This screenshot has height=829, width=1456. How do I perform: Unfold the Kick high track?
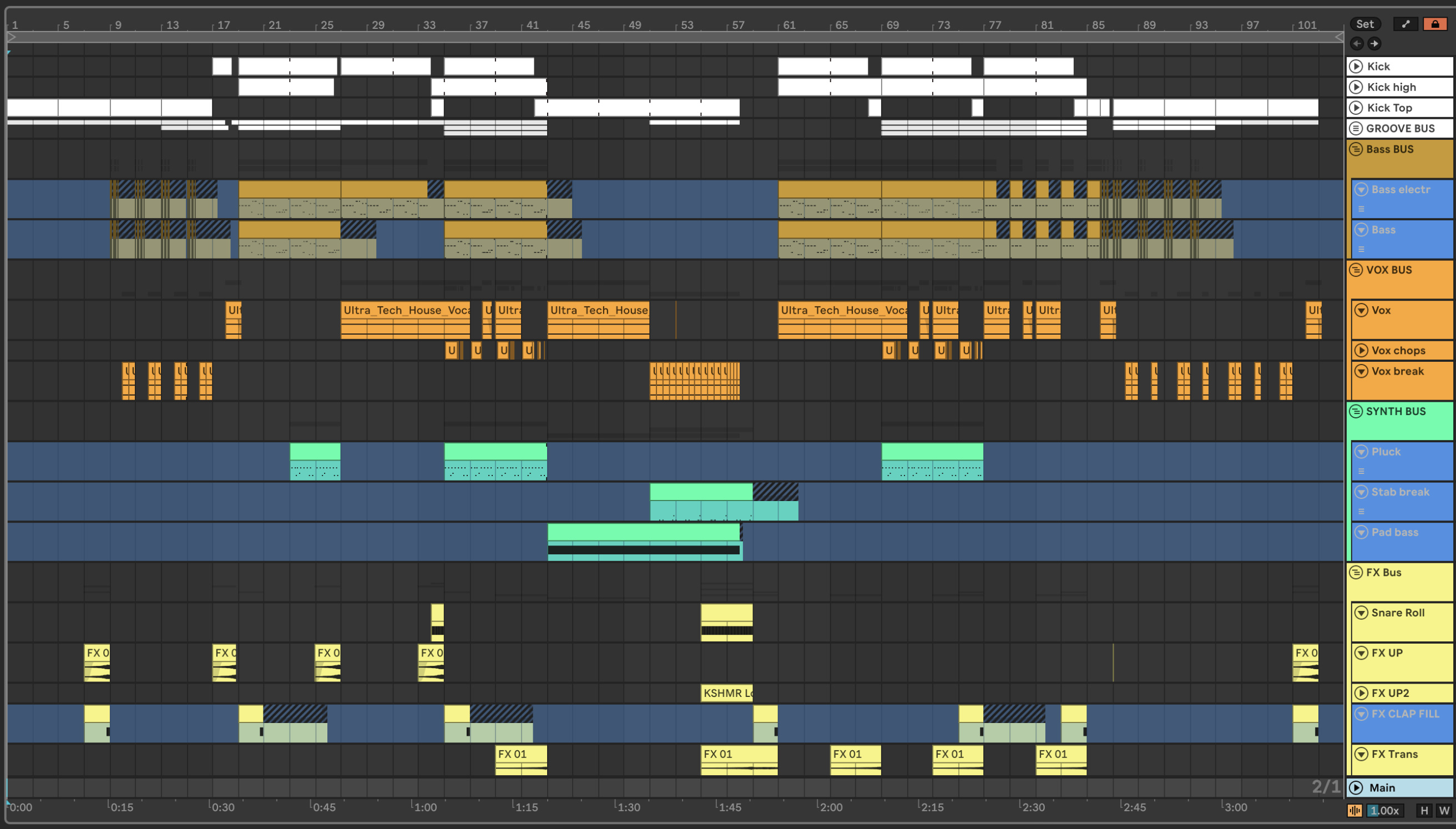1356,87
